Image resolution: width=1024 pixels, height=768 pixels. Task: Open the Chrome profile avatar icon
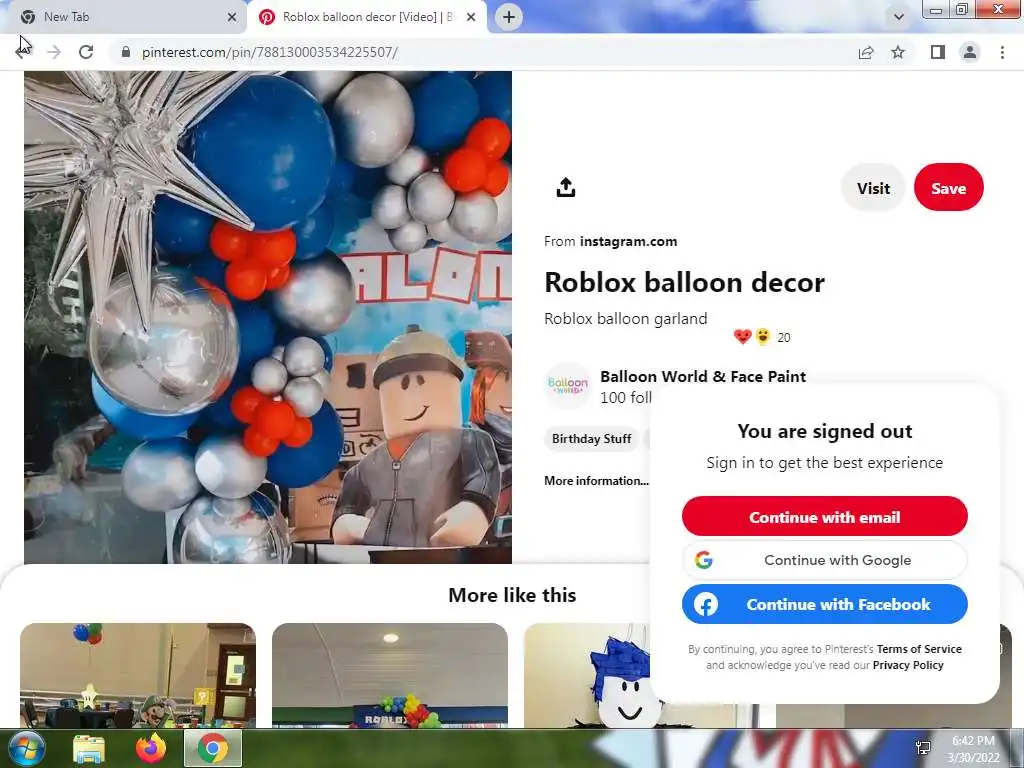[x=970, y=52]
